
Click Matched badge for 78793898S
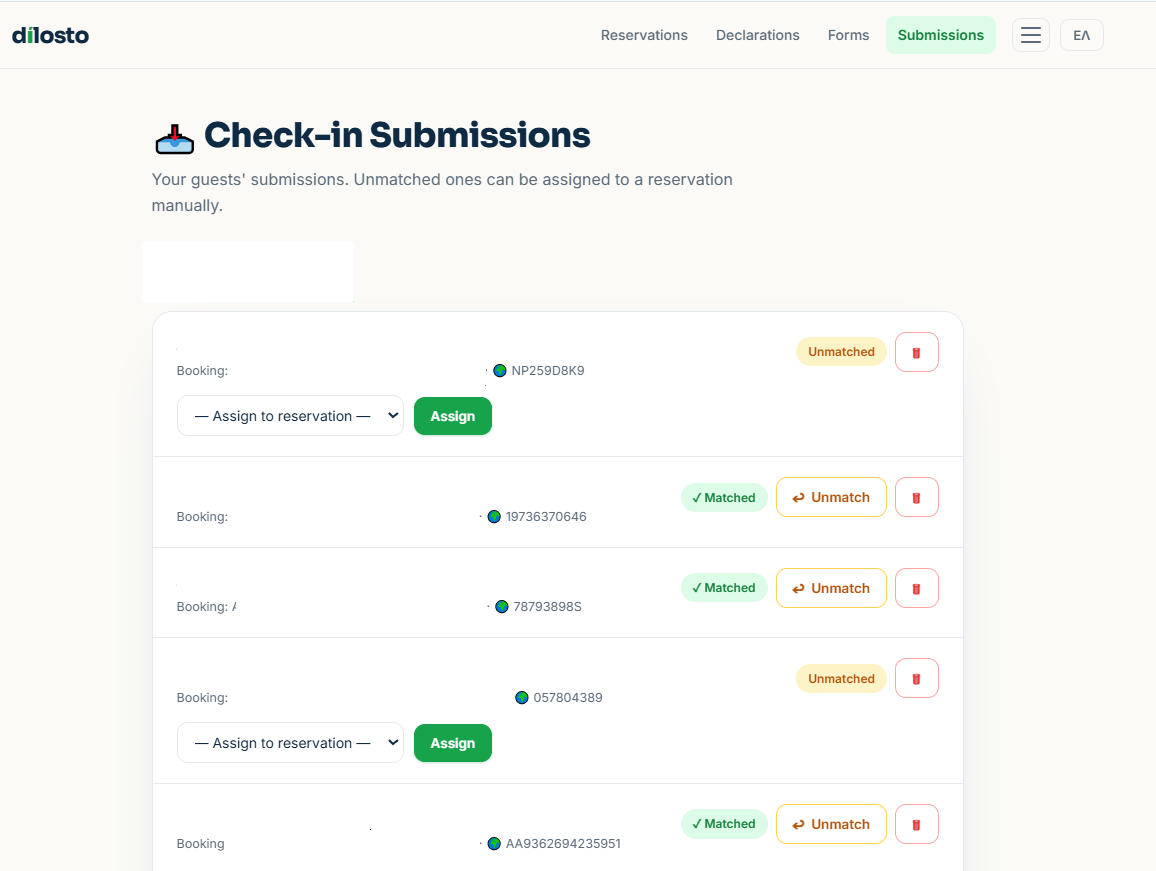[x=724, y=588]
